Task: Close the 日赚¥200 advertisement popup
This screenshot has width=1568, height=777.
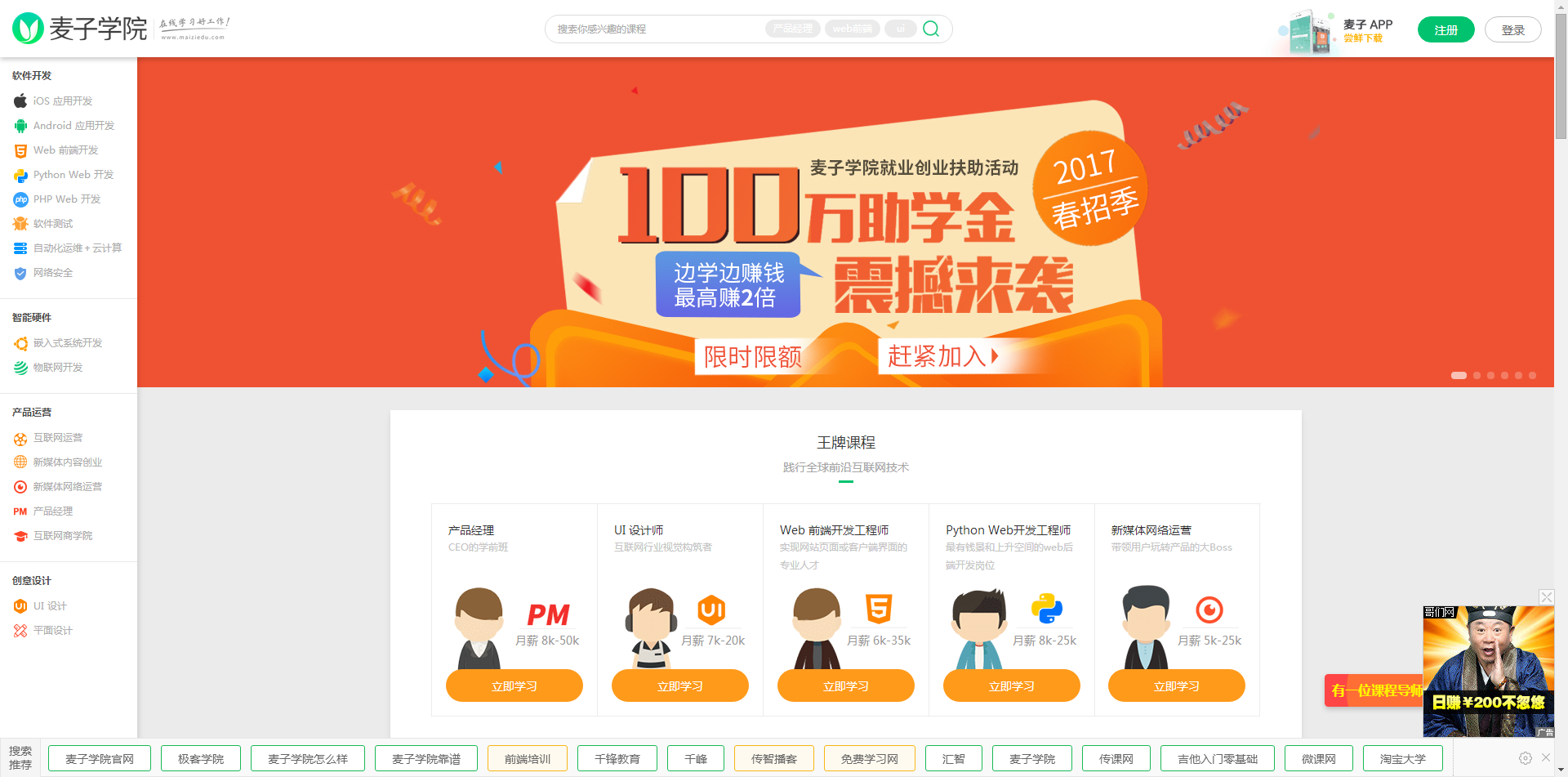Action: click(x=1546, y=597)
